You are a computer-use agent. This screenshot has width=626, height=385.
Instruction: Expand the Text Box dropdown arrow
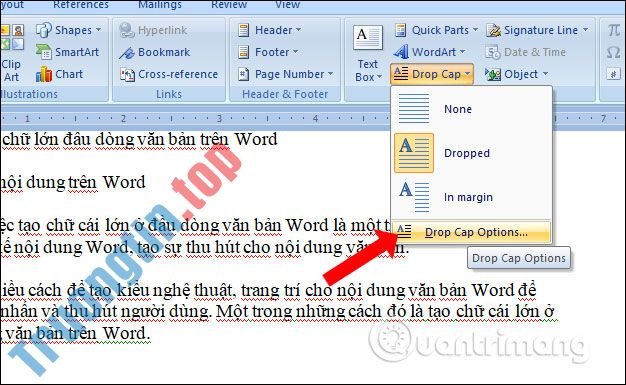tap(380, 77)
